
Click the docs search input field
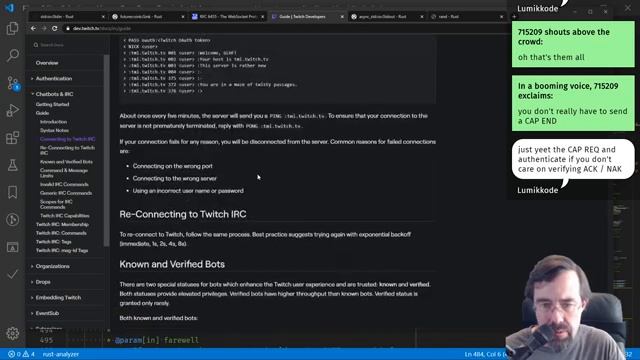[67, 45]
